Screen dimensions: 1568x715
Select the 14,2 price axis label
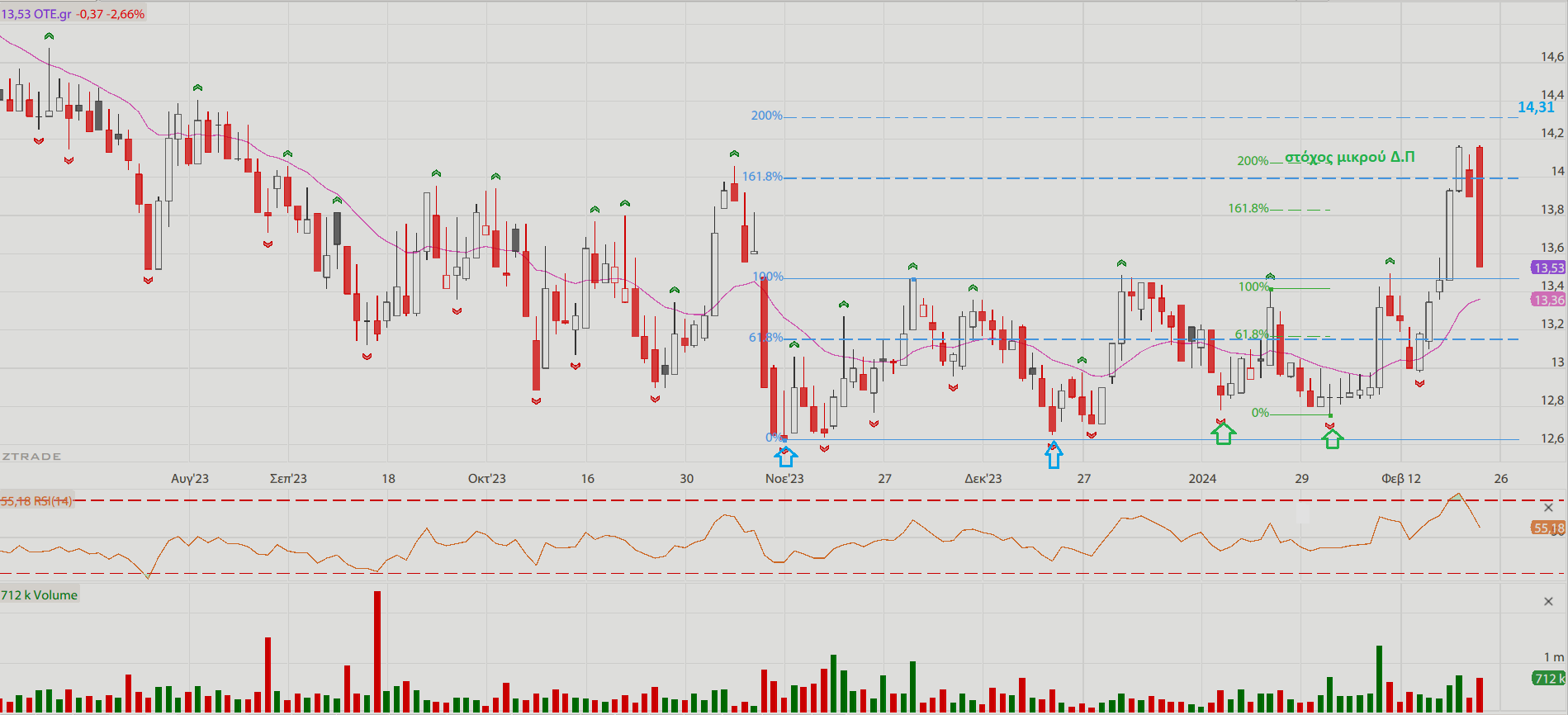pyautogui.click(x=1552, y=133)
